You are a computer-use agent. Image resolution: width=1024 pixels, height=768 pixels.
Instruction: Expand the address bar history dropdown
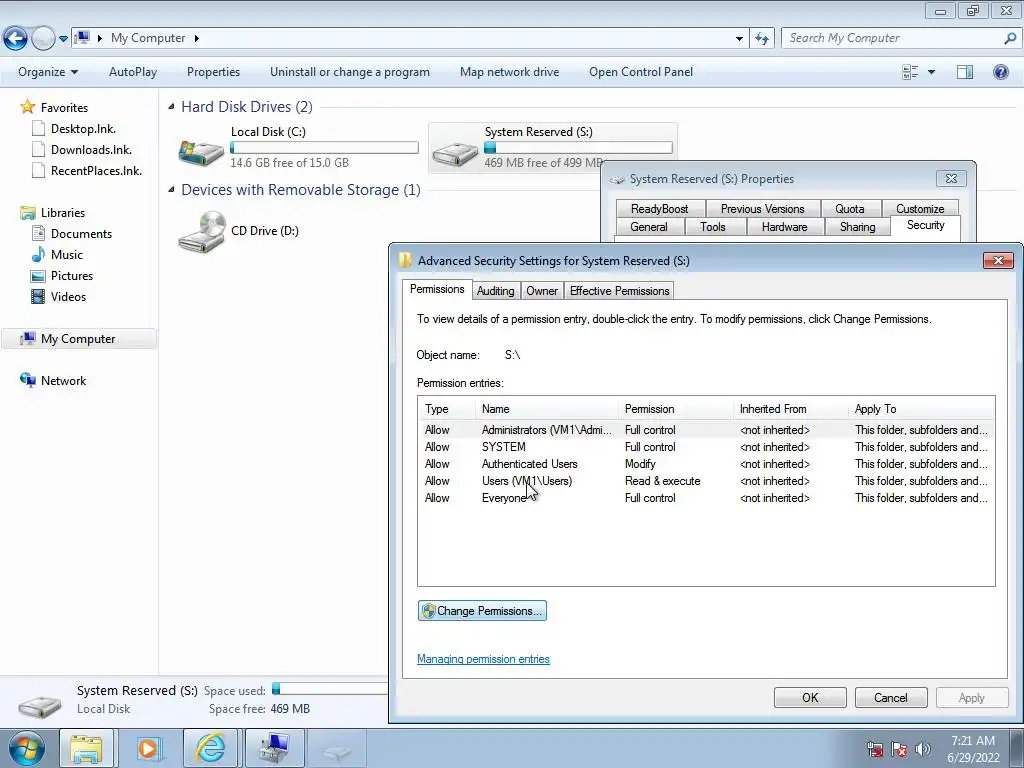[739, 39]
